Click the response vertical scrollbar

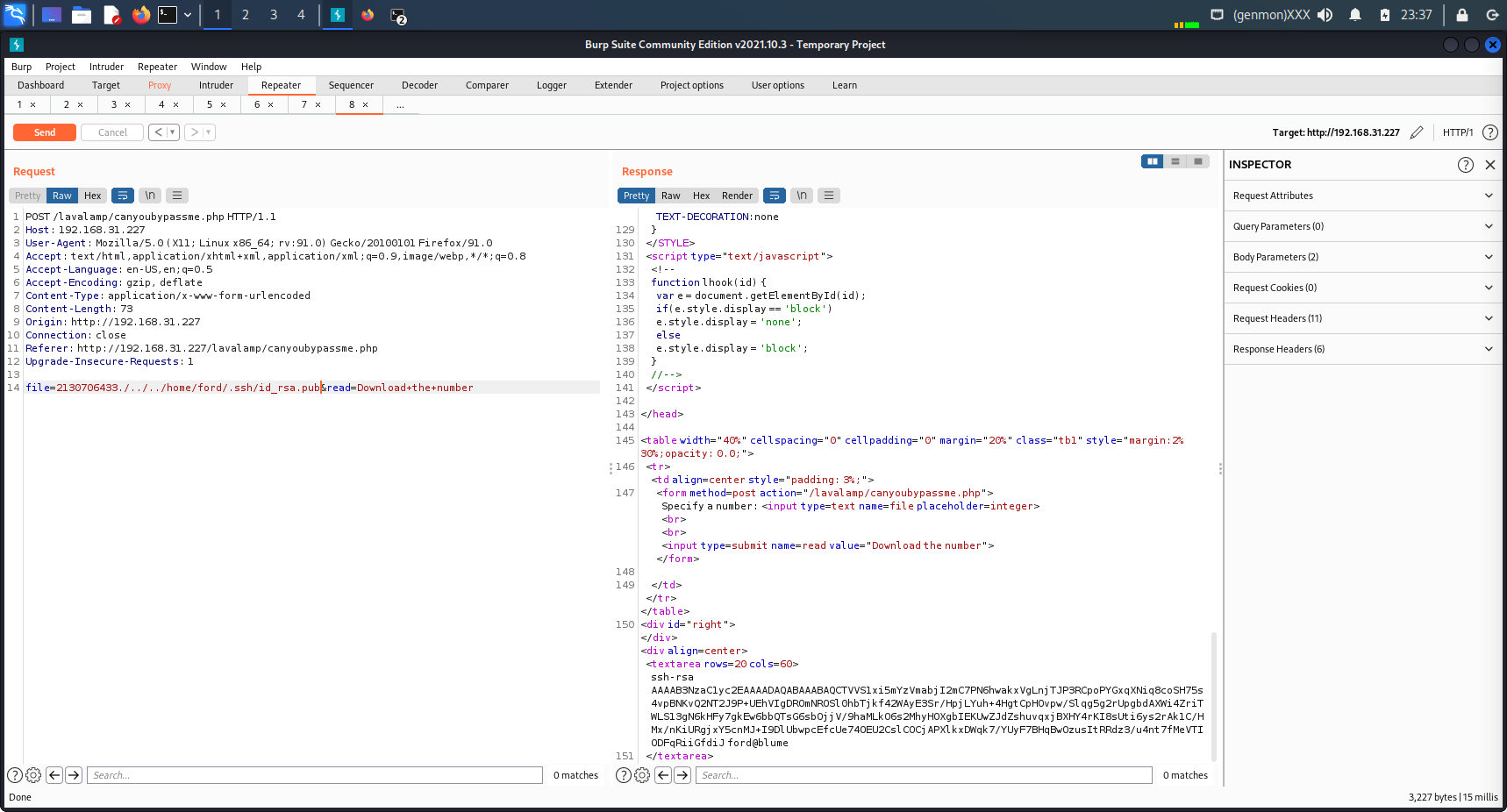click(x=1214, y=696)
